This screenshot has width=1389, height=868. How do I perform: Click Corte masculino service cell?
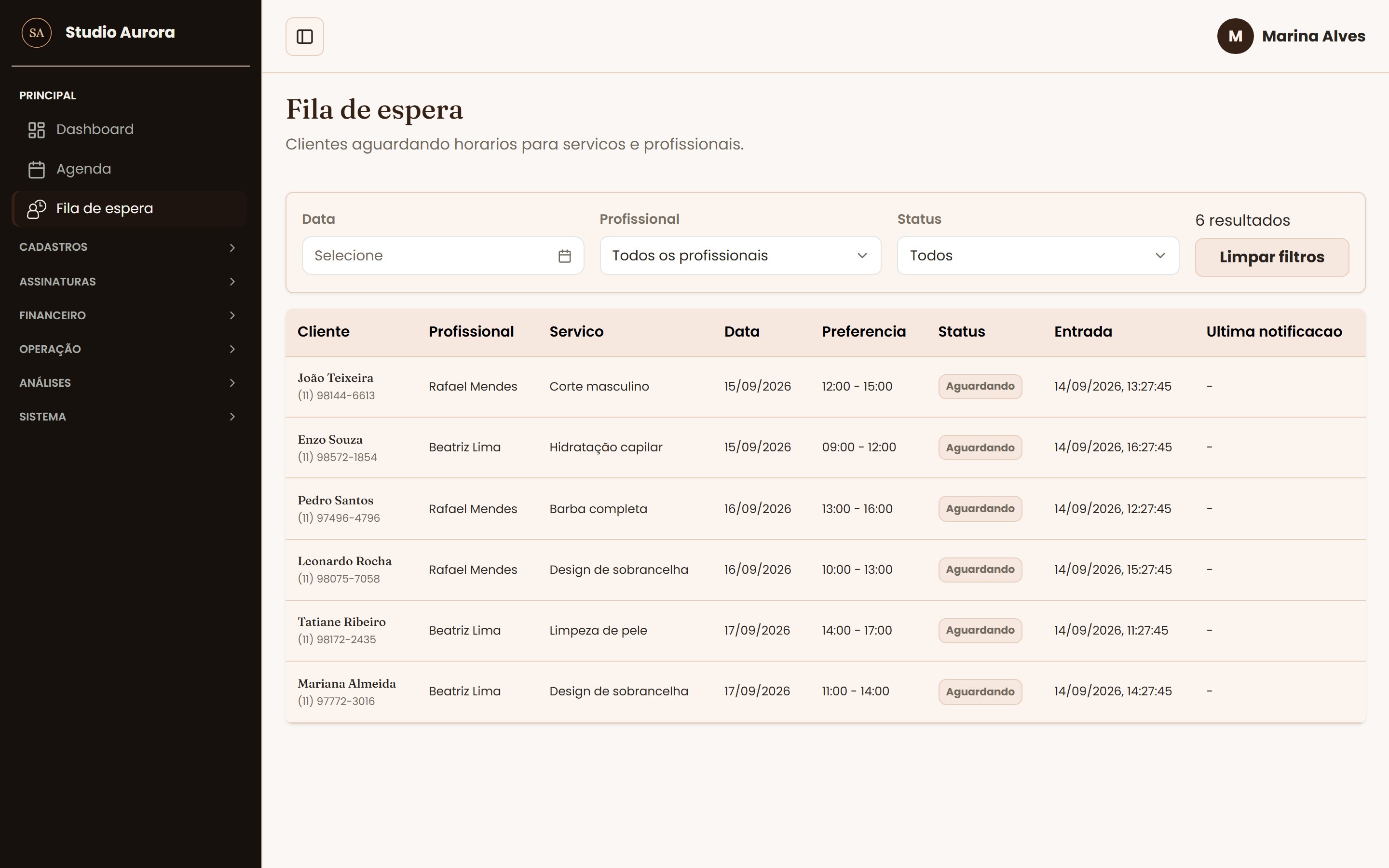tap(599, 386)
